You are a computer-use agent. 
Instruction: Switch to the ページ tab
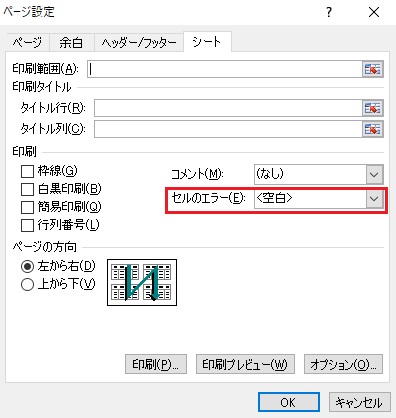point(27,43)
